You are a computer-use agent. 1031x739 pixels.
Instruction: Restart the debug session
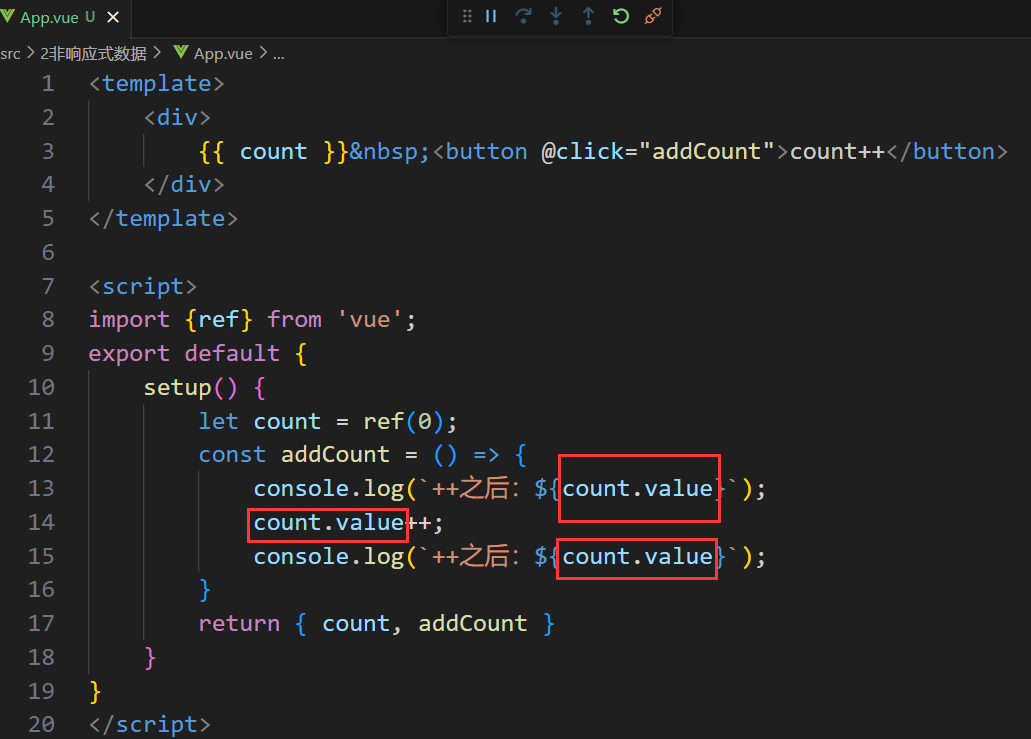coord(621,16)
